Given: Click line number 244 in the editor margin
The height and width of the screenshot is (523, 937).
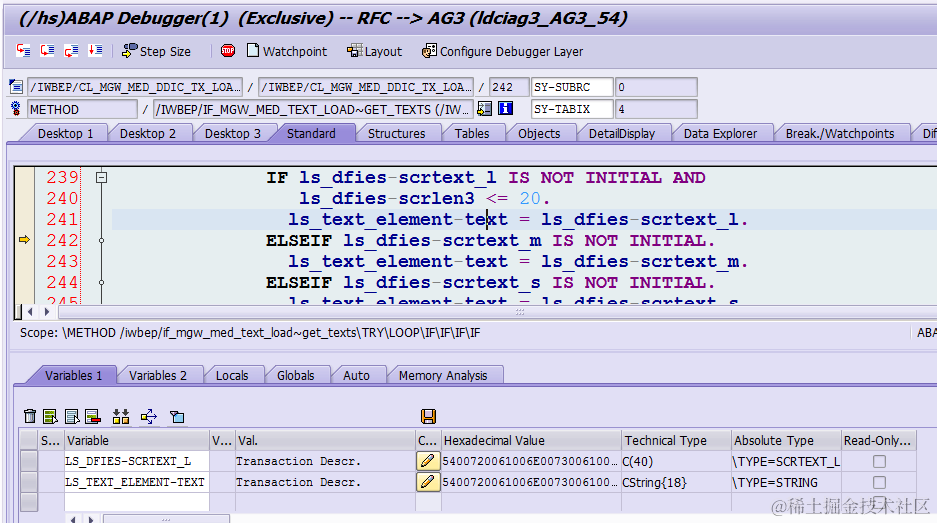Looking at the screenshot, I should [x=62, y=282].
